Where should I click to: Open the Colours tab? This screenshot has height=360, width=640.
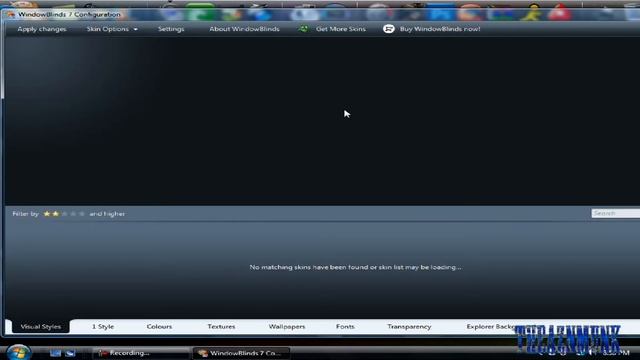(159, 327)
